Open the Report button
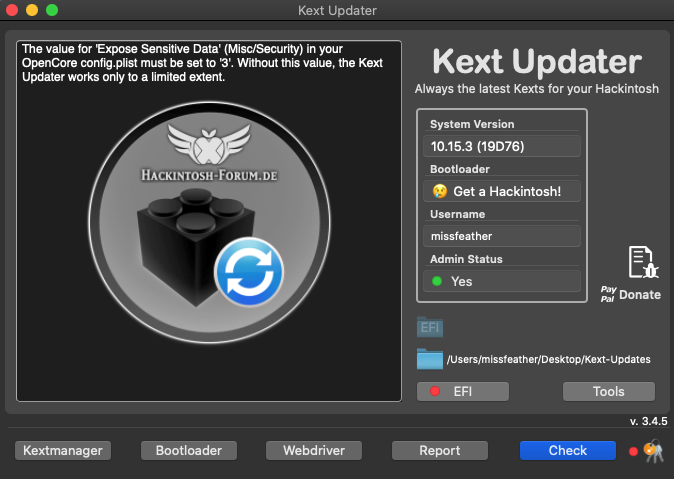 (x=439, y=450)
